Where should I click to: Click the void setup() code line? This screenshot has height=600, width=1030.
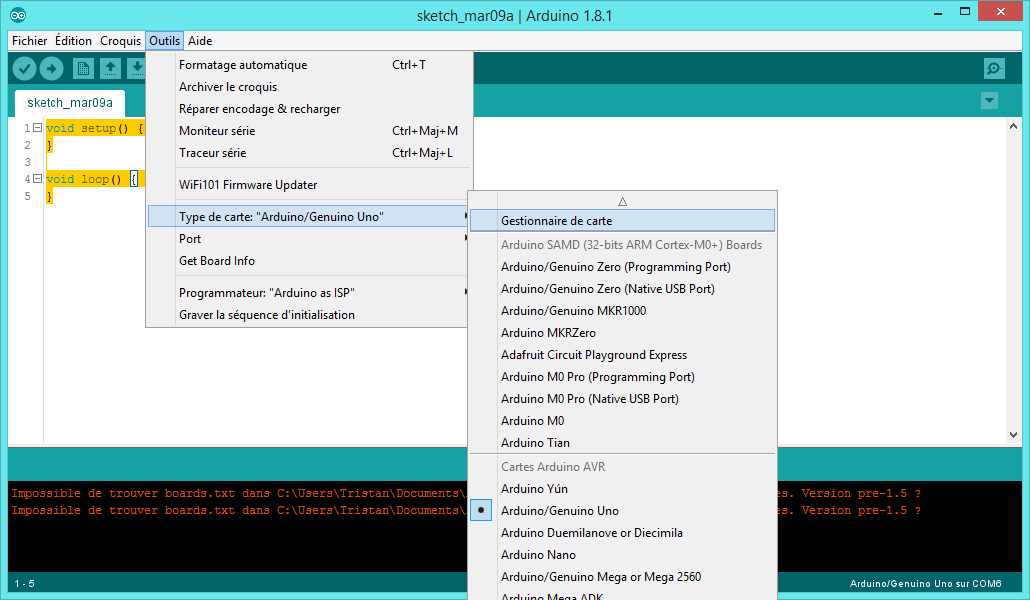[95, 128]
